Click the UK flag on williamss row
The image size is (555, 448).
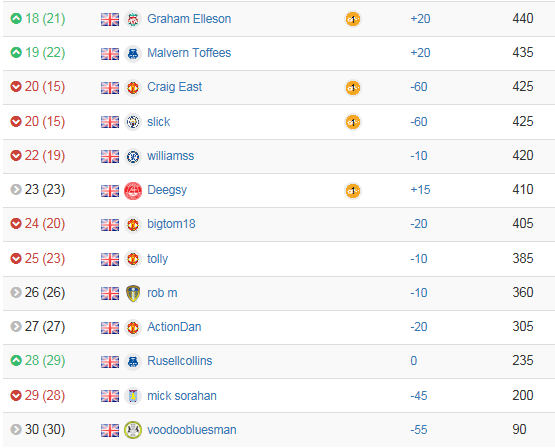click(110, 156)
